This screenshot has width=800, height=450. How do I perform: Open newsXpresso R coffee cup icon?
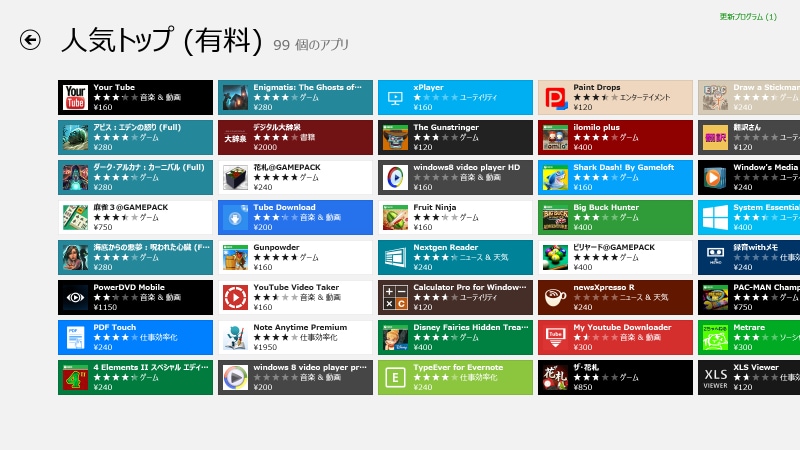[555, 297]
